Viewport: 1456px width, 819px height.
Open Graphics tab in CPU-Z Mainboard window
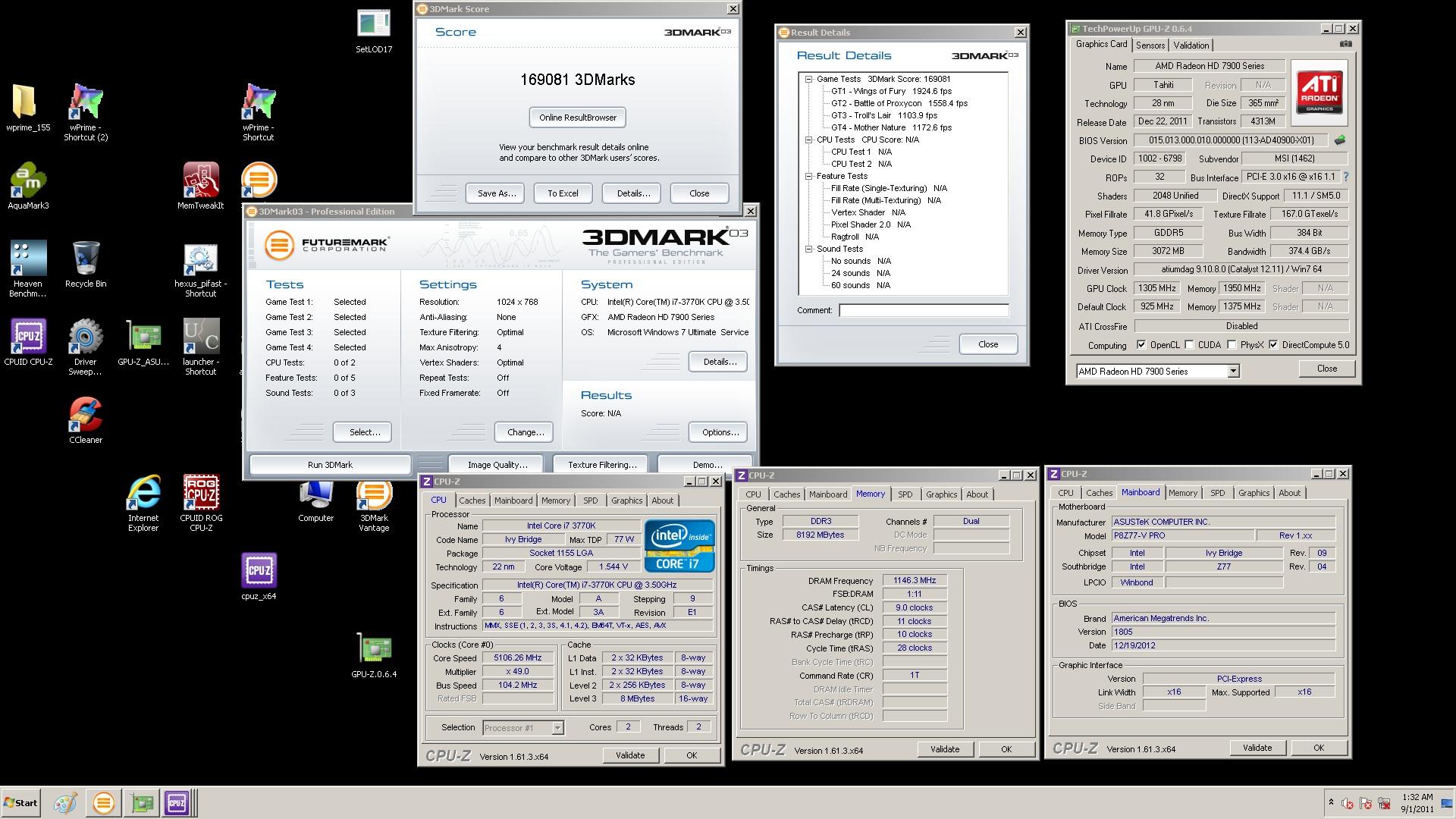pos(1254,493)
